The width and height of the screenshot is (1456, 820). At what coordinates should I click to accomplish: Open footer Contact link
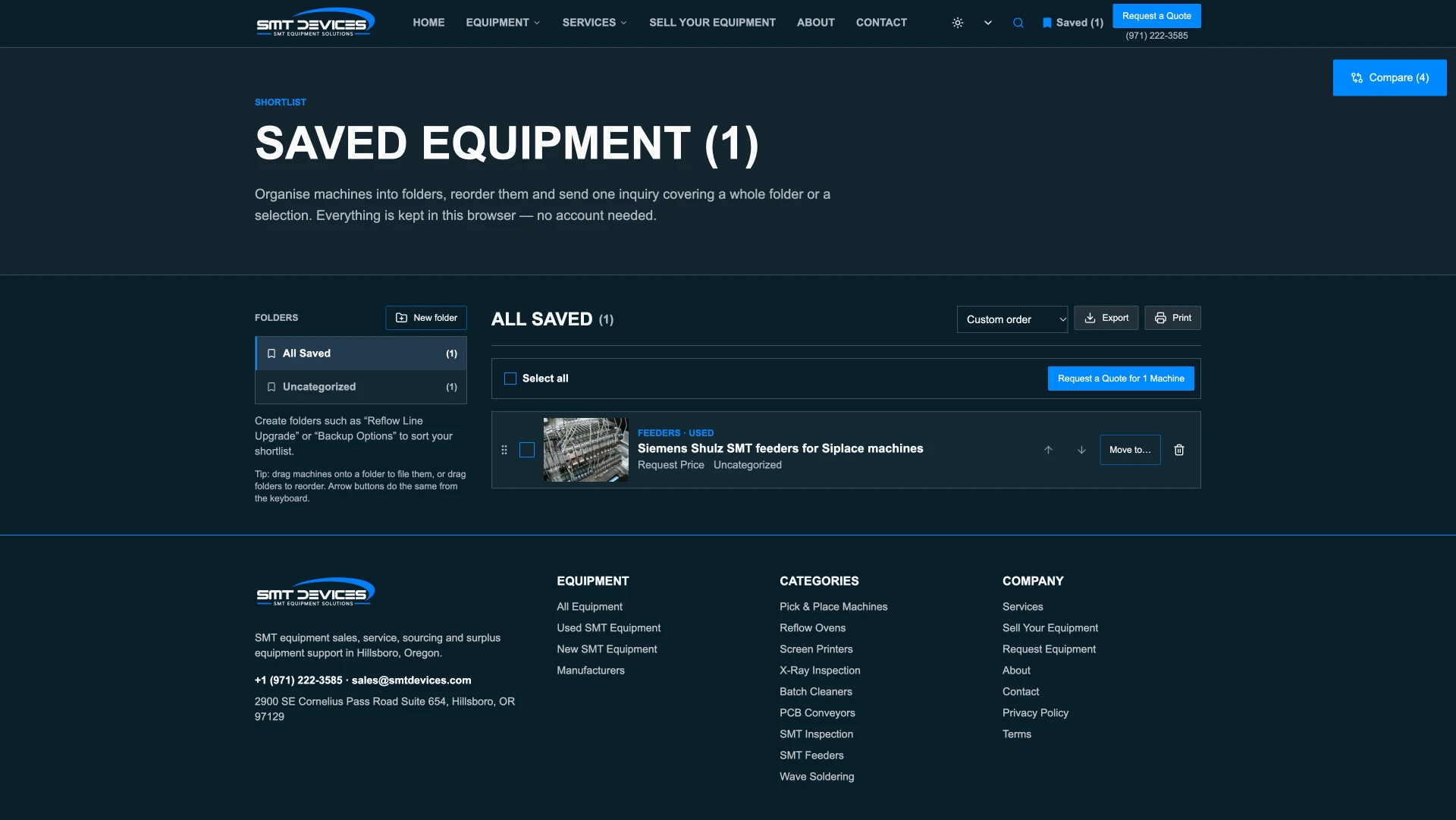pyautogui.click(x=1021, y=692)
